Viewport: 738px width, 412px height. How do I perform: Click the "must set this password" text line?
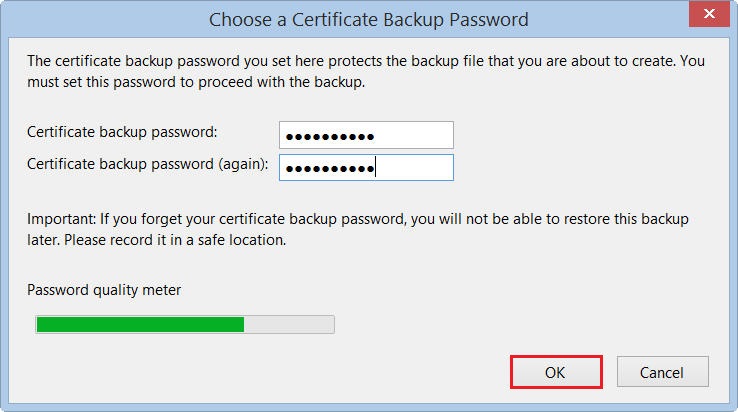[196, 82]
